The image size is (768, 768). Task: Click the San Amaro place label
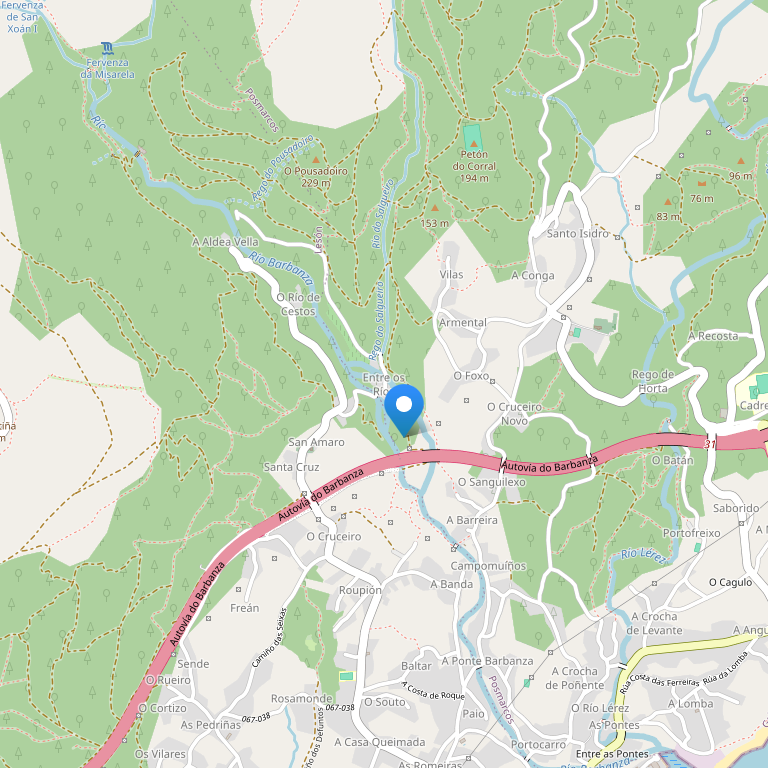(316, 442)
